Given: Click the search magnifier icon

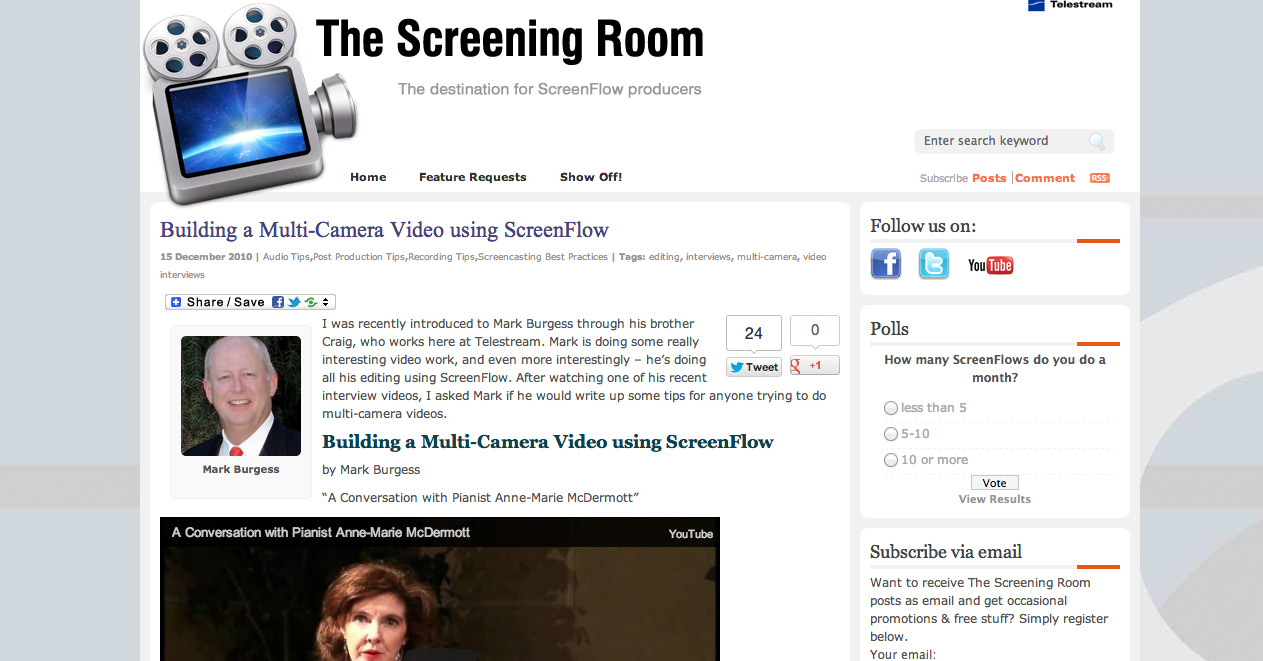Looking at the screenshot, I should click(1097, 141).
